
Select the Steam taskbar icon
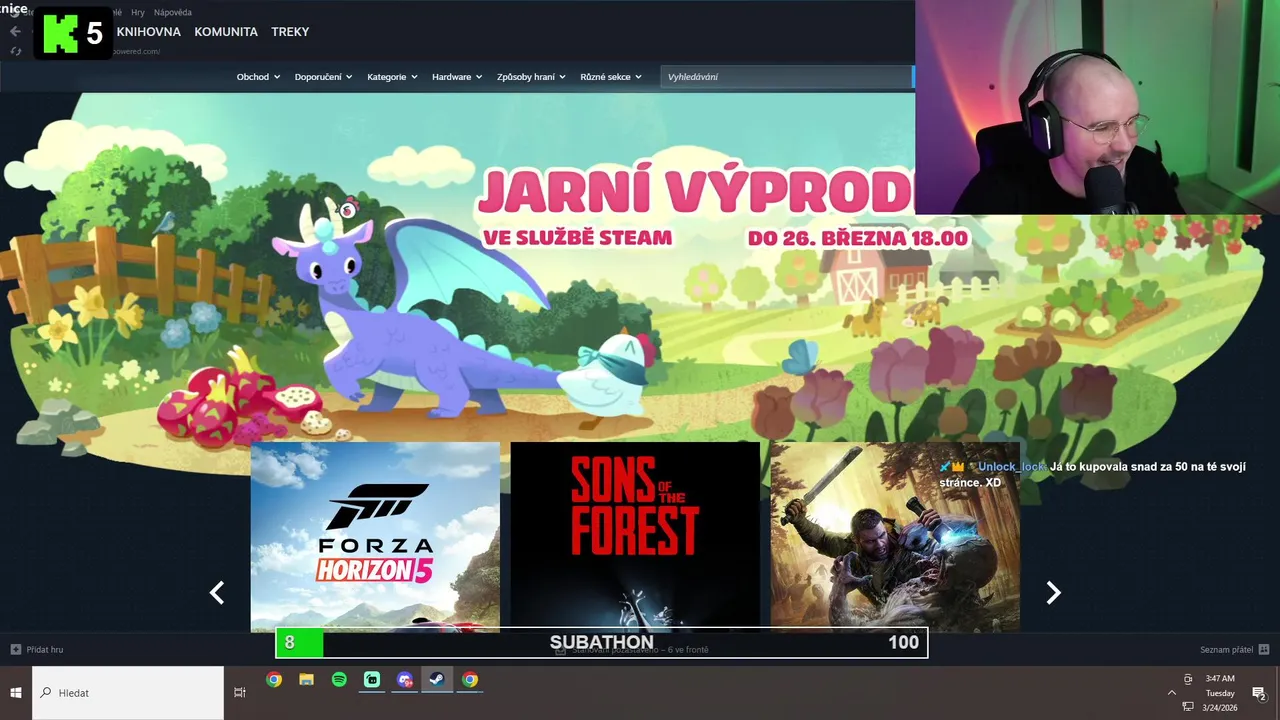click(437, 680)
